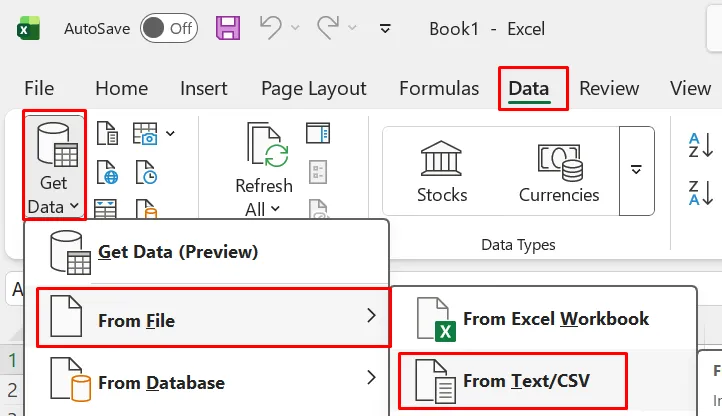Customize the Quick Access Toolbar
Image resolution: width=722 pixels, height=416 pixels.
coord(385,29)
